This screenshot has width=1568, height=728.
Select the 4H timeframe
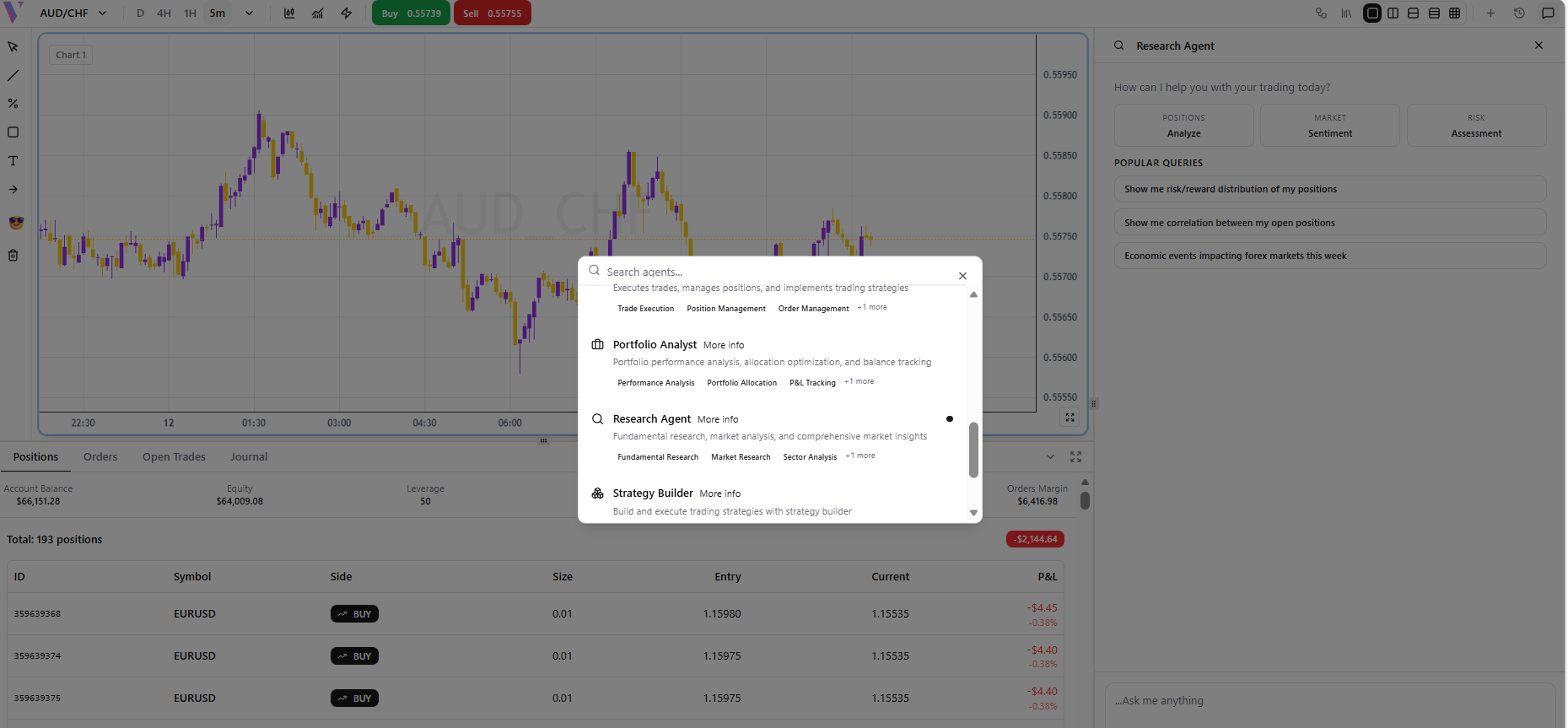(164, 13)
